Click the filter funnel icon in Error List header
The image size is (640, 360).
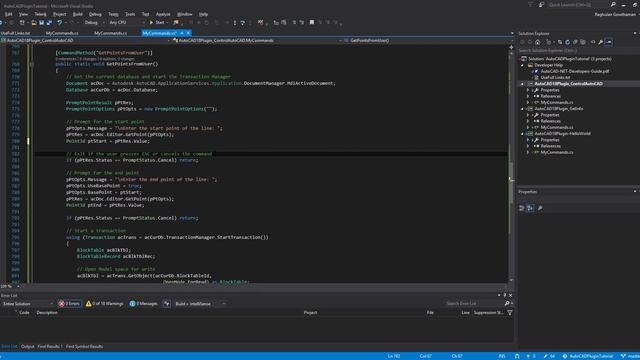pos(510,313)
